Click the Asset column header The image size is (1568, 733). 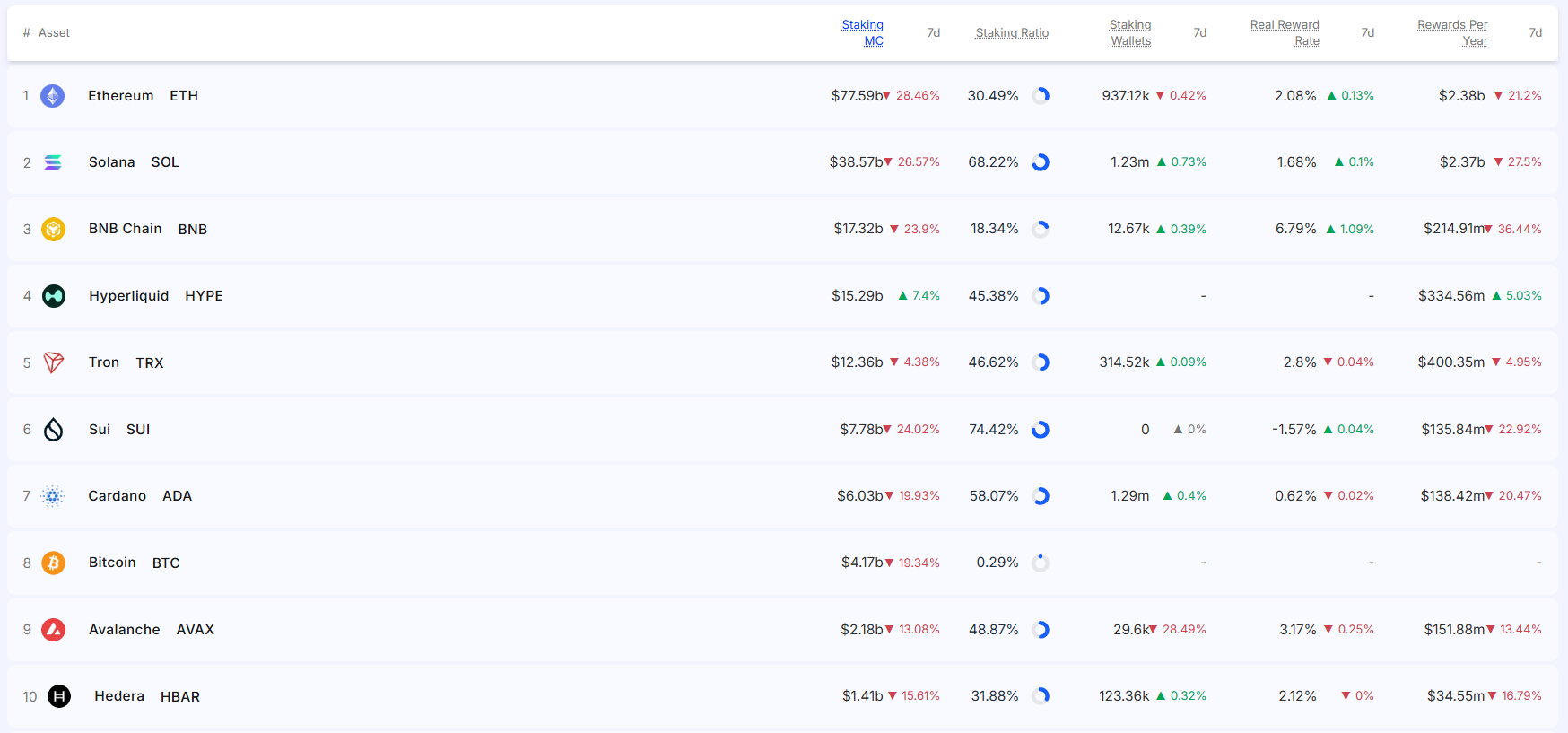point(54,33)
